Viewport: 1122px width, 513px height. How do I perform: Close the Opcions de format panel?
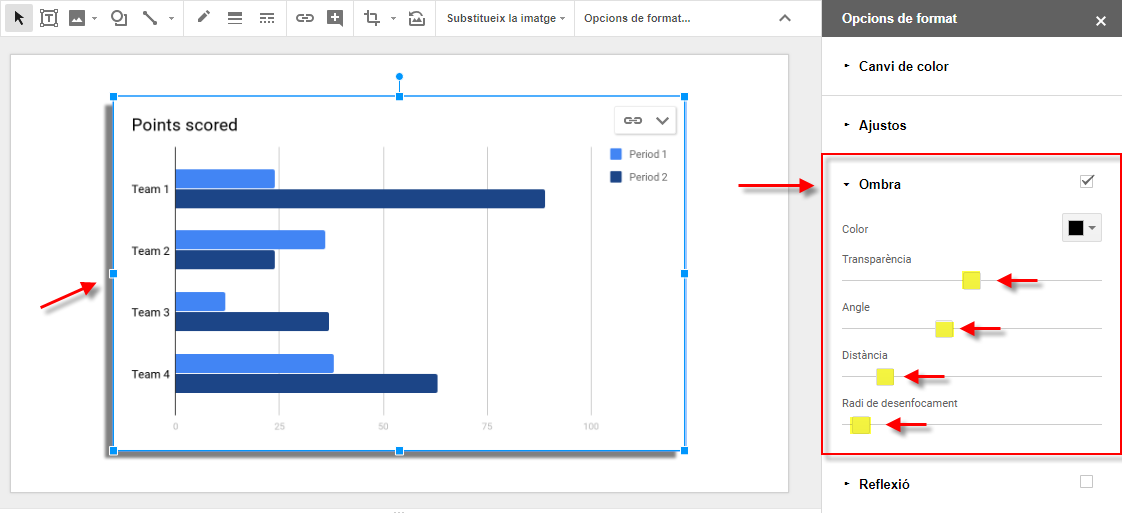[x=1101, y=21]
